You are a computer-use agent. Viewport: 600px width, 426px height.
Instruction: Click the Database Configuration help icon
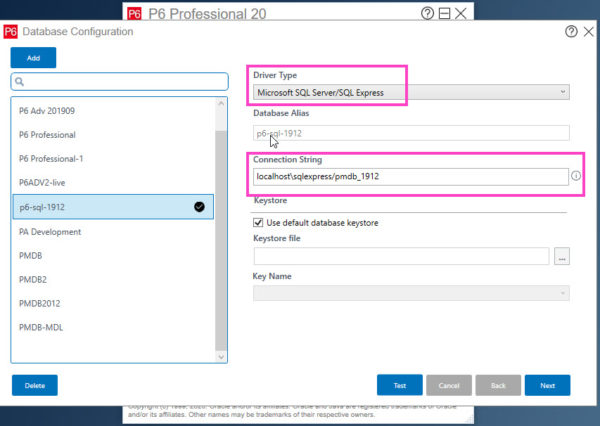click(x=571, y=31)
